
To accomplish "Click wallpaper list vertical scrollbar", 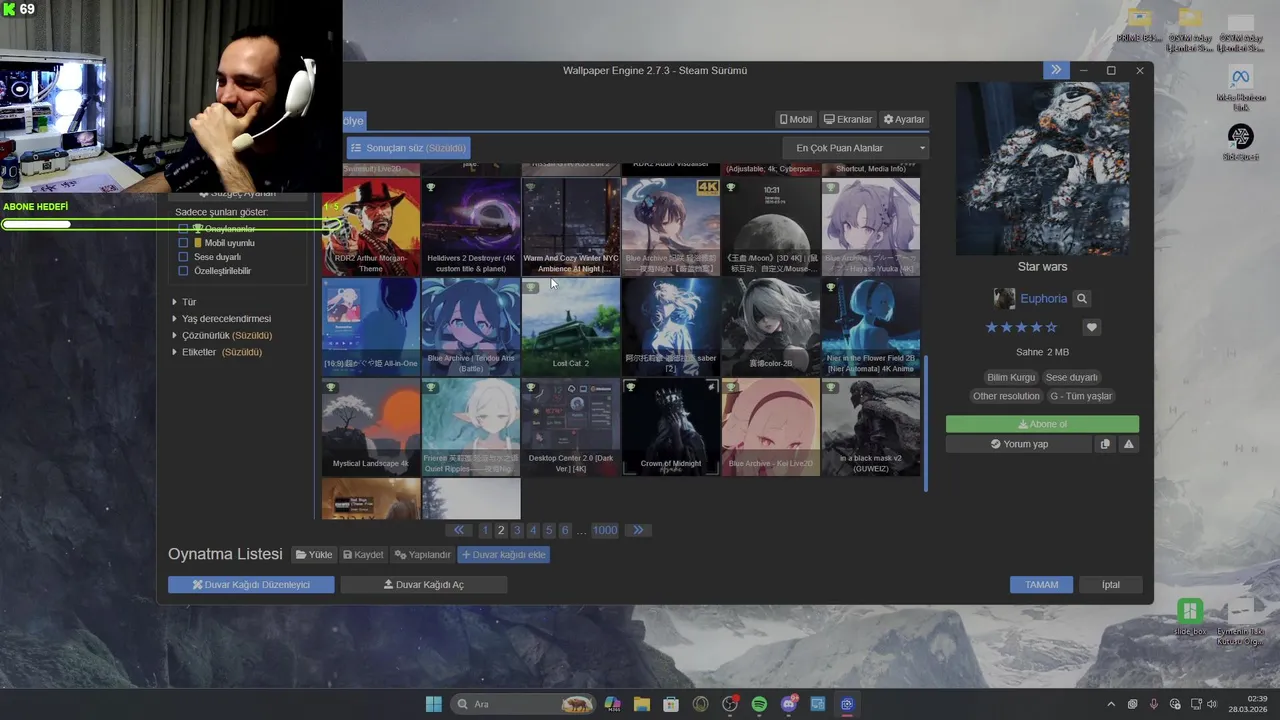I will [x=926, y=423].
